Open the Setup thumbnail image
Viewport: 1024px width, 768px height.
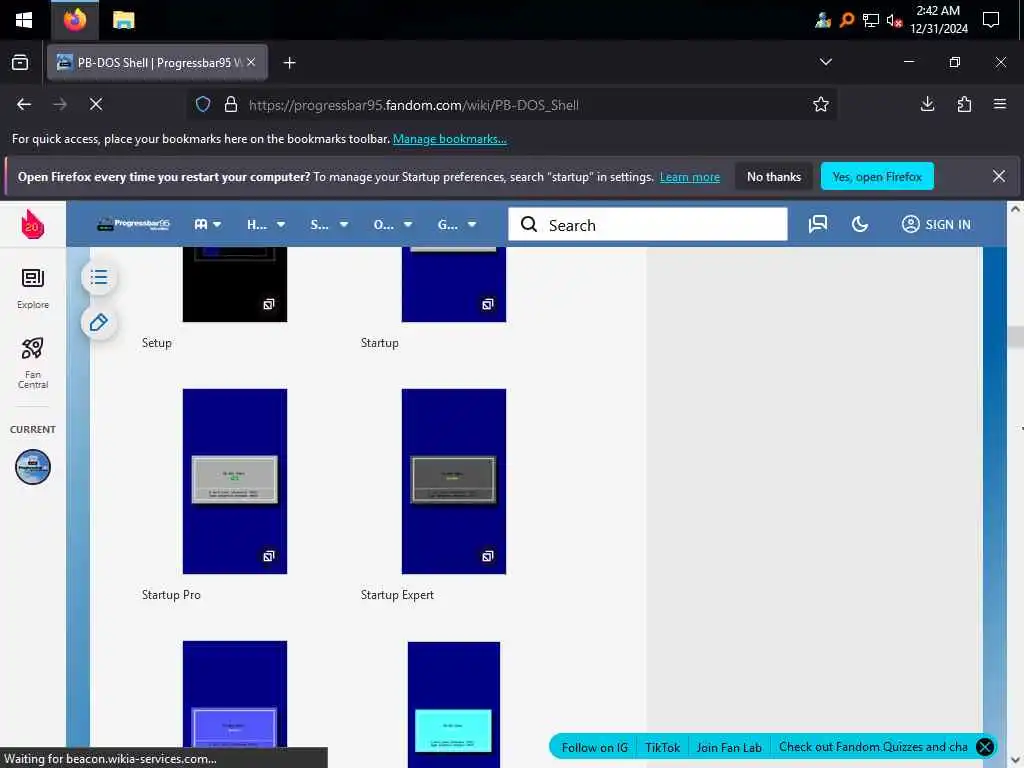tap(234, 284)
